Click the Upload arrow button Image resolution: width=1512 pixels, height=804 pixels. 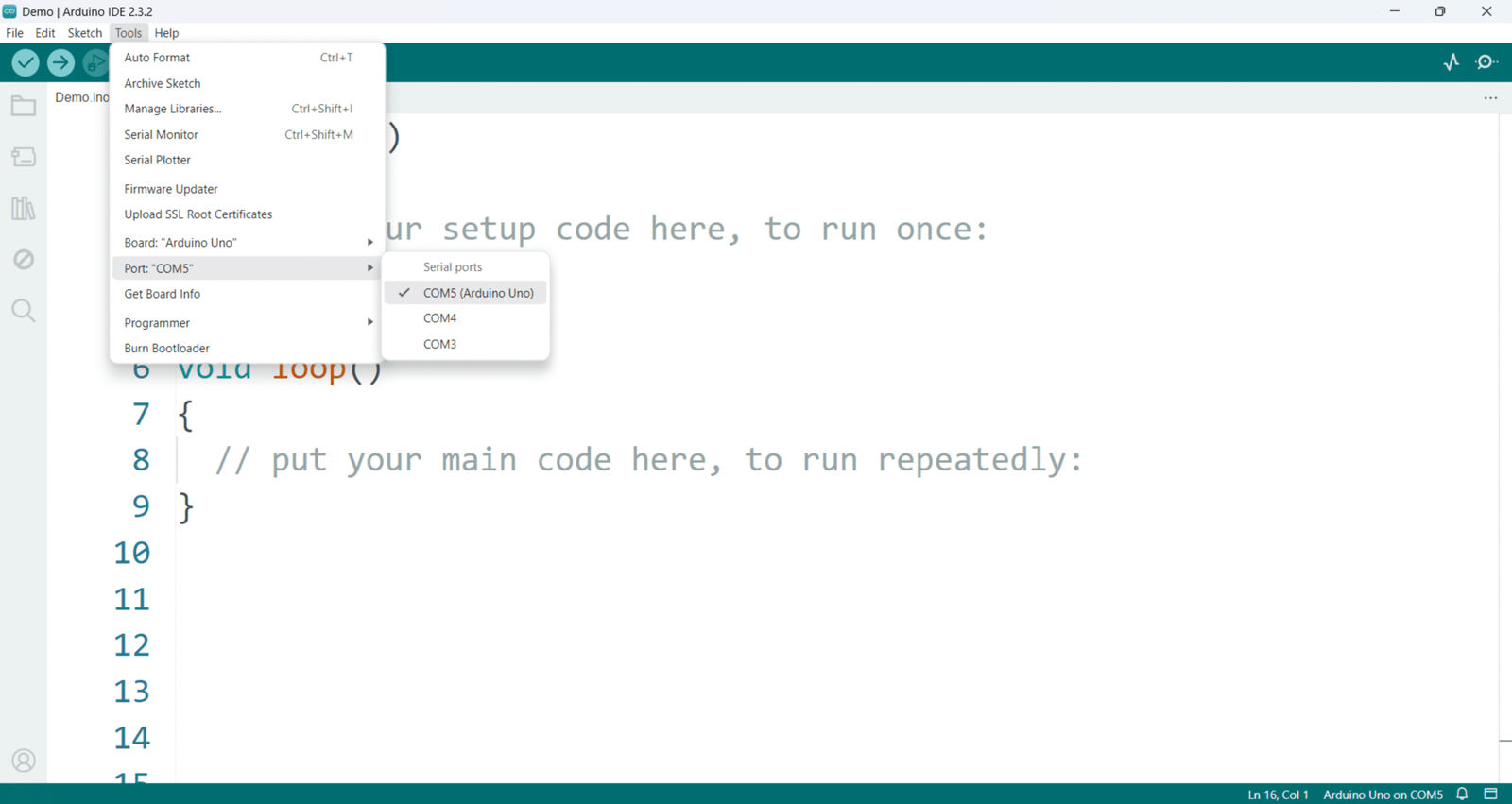coord(60,62)
